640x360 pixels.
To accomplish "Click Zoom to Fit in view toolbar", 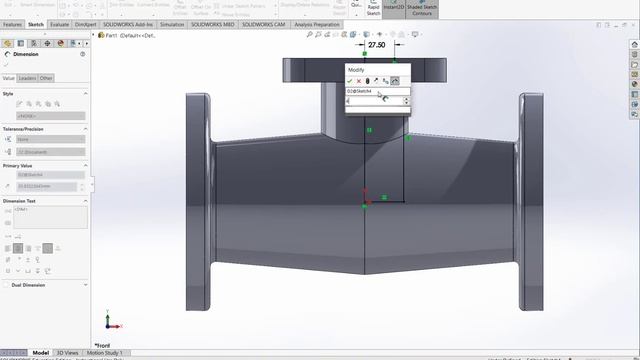I will pos(309,35).
